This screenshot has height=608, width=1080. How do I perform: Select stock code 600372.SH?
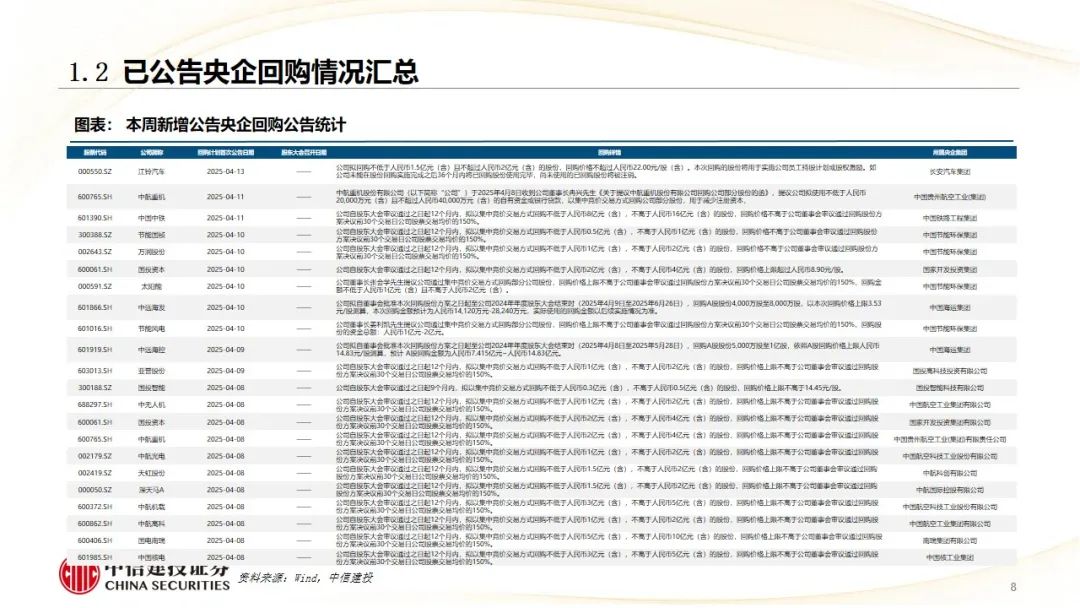(94, 507)
